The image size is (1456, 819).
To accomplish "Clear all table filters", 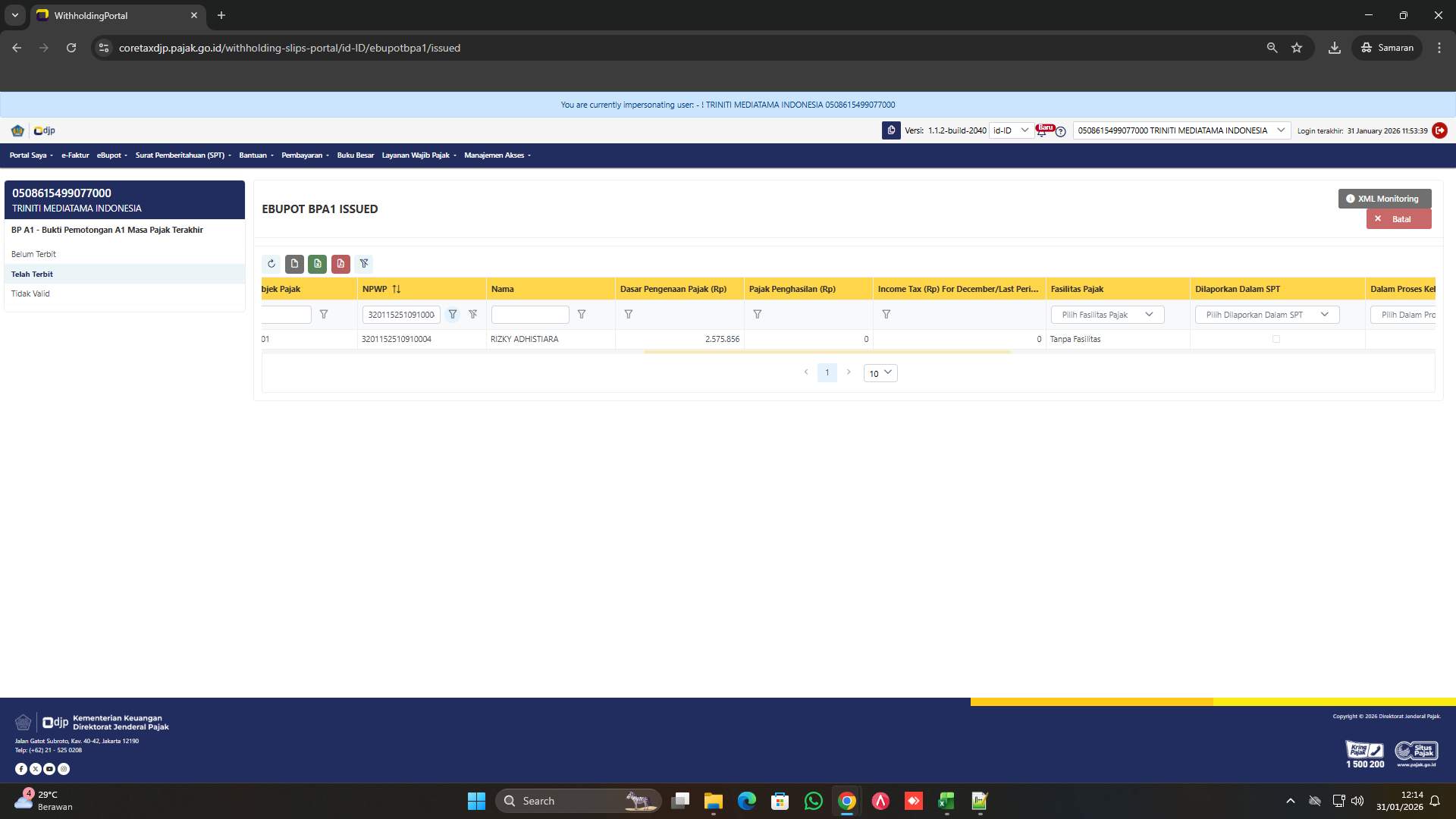I will coord(365,264).
